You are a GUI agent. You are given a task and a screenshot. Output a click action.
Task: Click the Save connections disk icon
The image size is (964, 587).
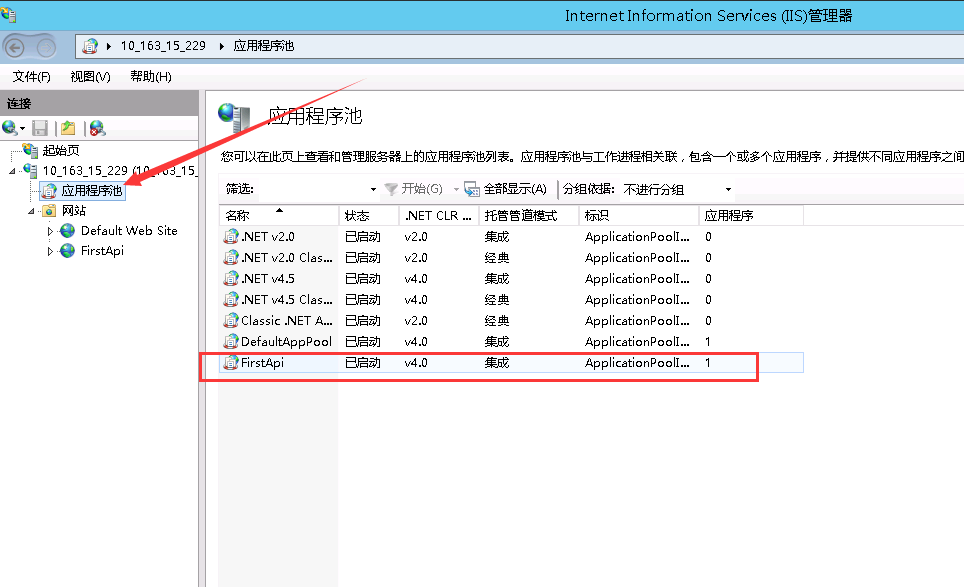point(40,128)
